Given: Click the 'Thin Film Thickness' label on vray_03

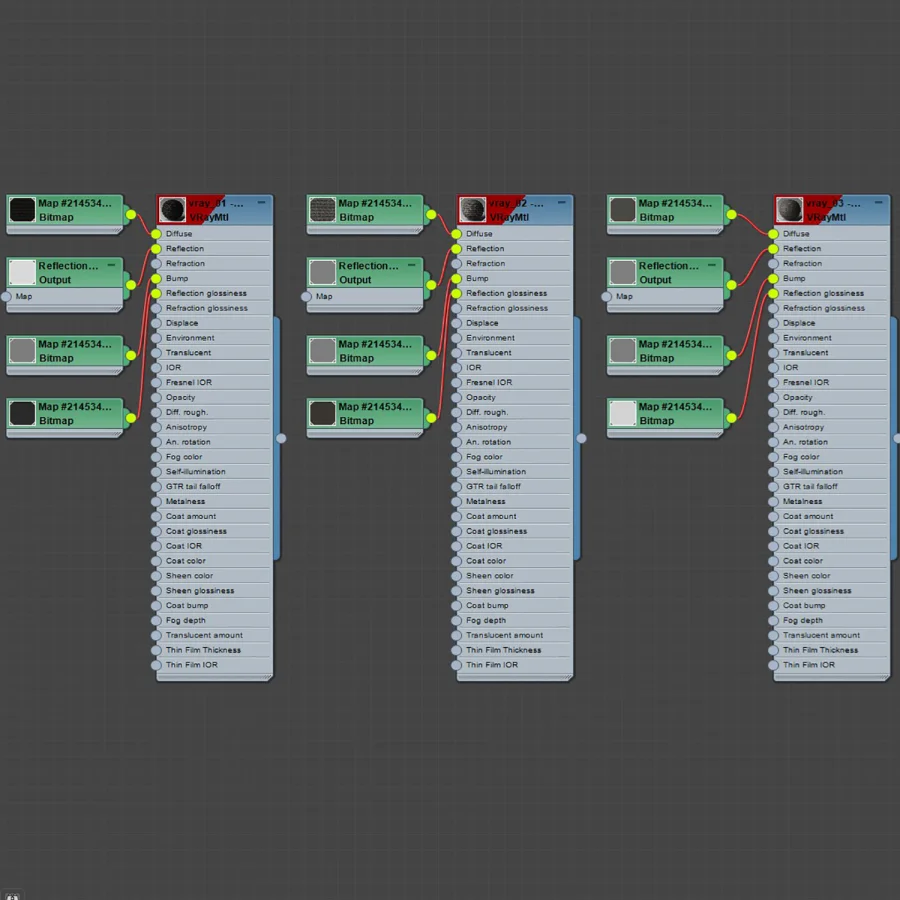Looking at the screenshot, I should pos(820,650).
